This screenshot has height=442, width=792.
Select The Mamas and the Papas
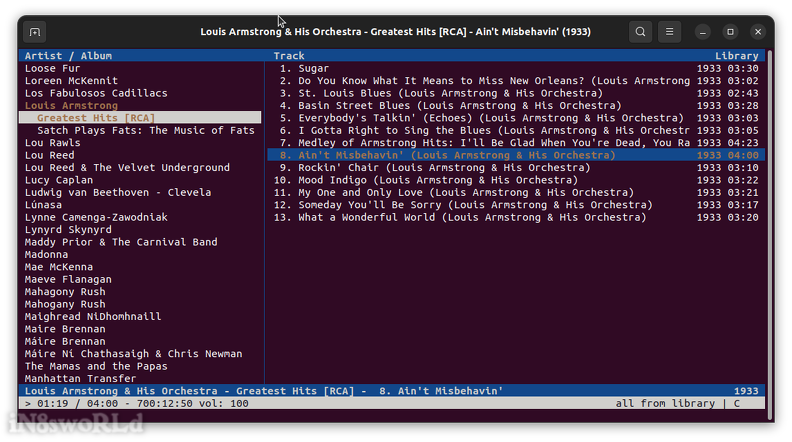click(x=96, y=366)
